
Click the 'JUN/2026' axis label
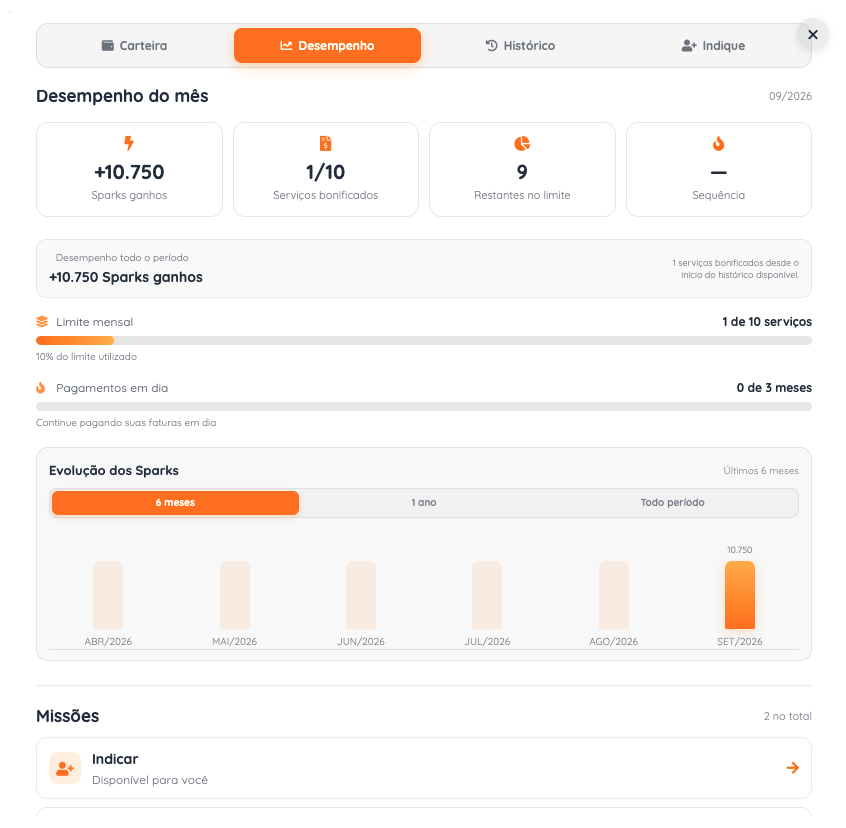click(x=361, y=641)
